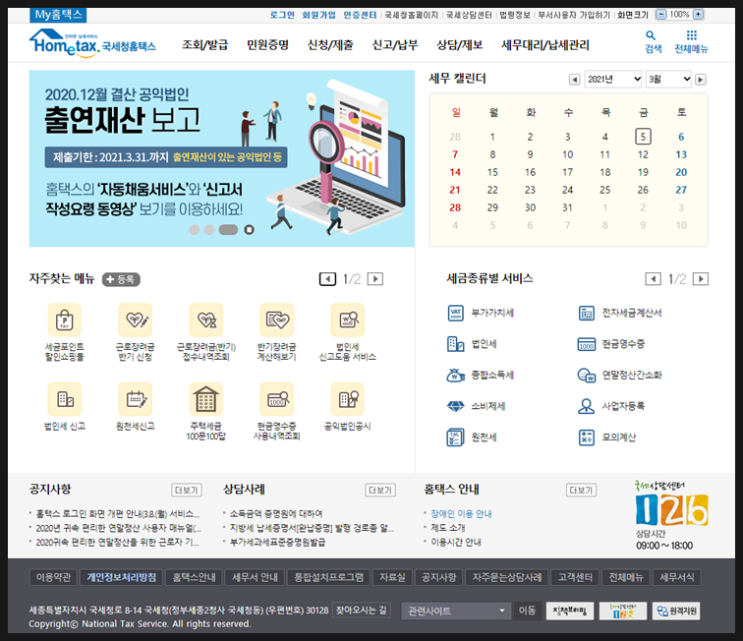The image size is (743, 641).
Task: Open 근로장려금(반기) 접수내역조회 icon
Action: tap(206, 320)
